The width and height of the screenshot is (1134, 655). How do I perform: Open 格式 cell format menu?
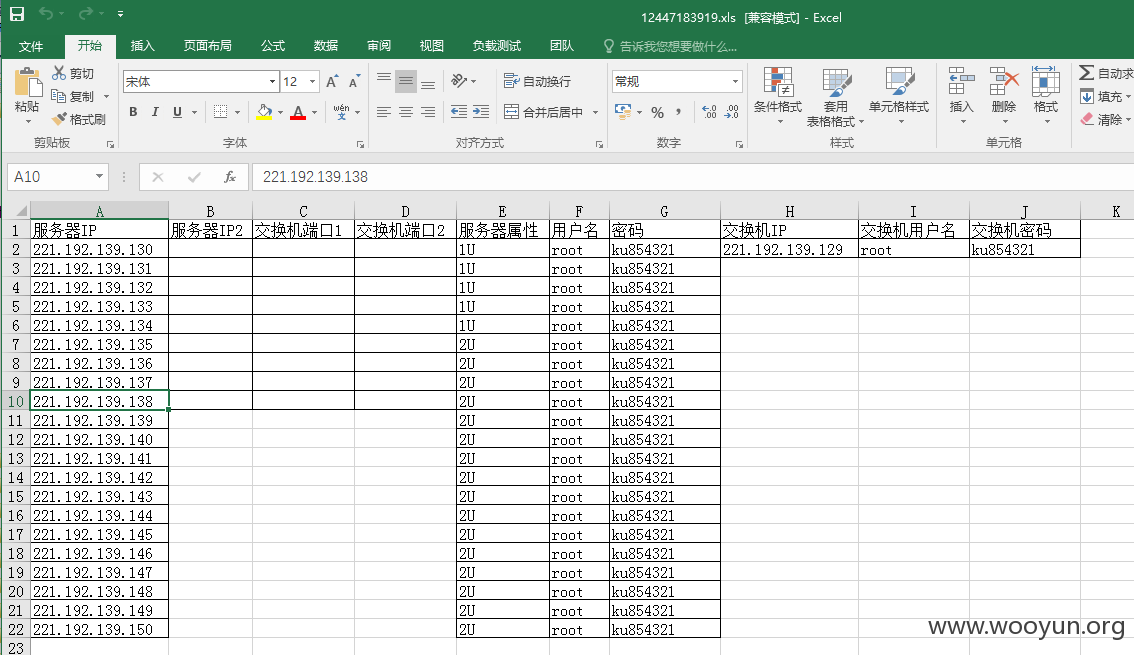point(1046,95)
